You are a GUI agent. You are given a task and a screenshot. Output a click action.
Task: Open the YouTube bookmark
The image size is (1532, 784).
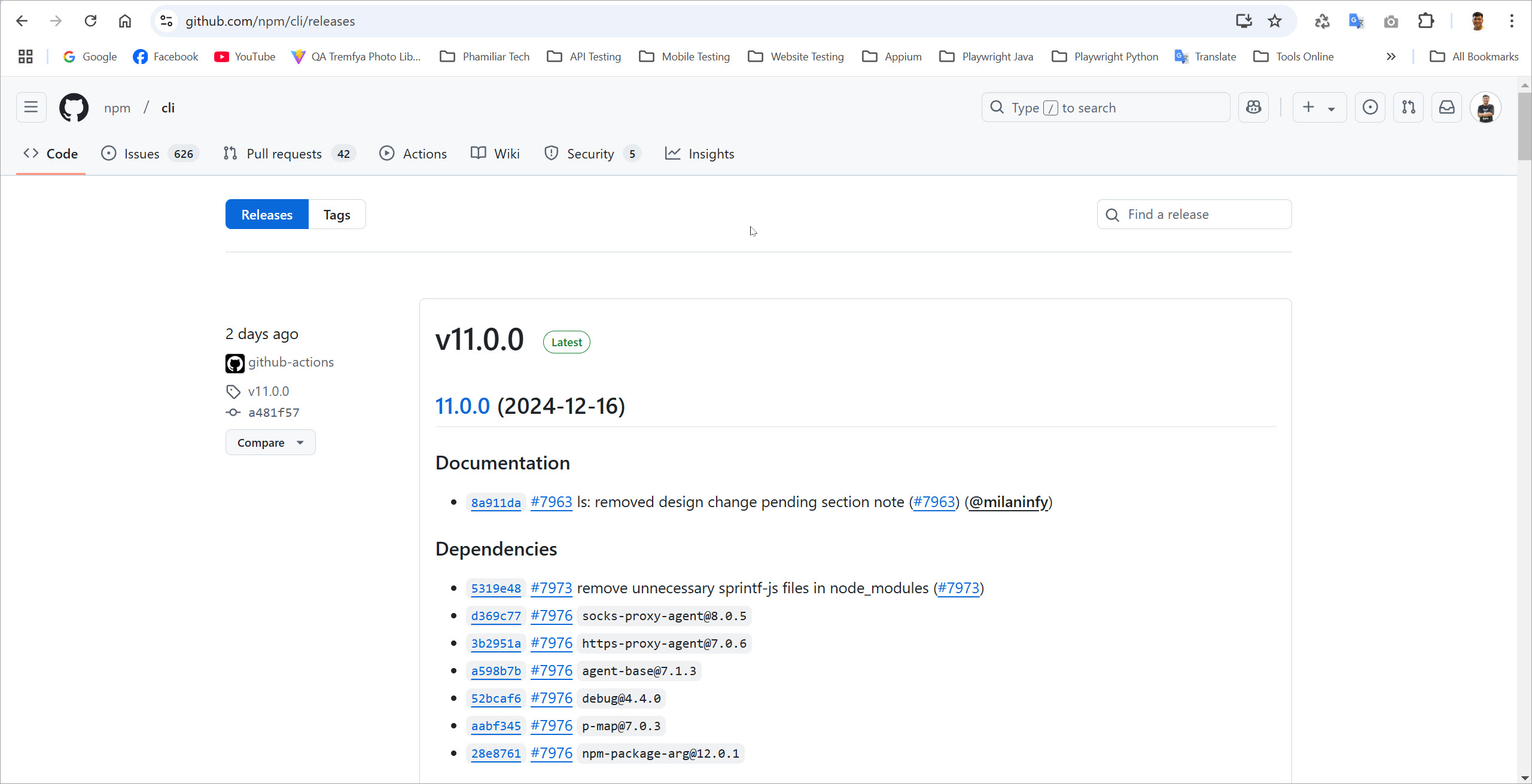click(245, 57)
